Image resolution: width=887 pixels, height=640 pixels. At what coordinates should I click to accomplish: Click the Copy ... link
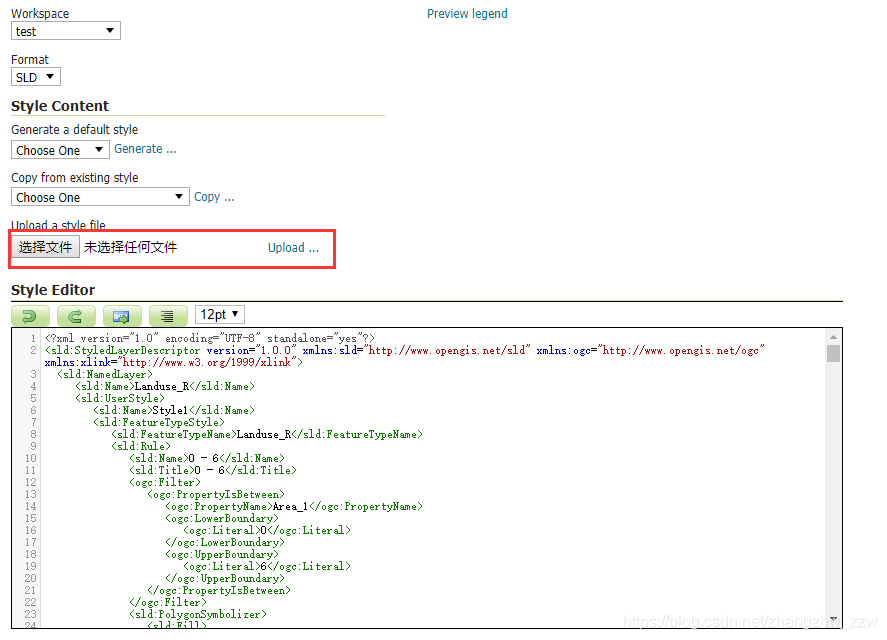tap(214, 196)
